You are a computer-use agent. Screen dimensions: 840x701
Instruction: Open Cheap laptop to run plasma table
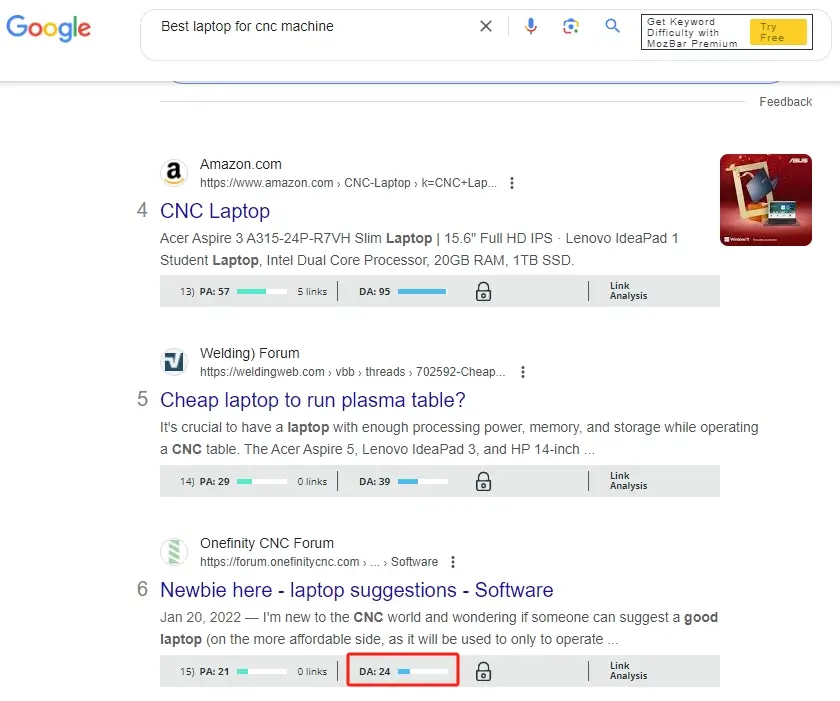(313, 400)
